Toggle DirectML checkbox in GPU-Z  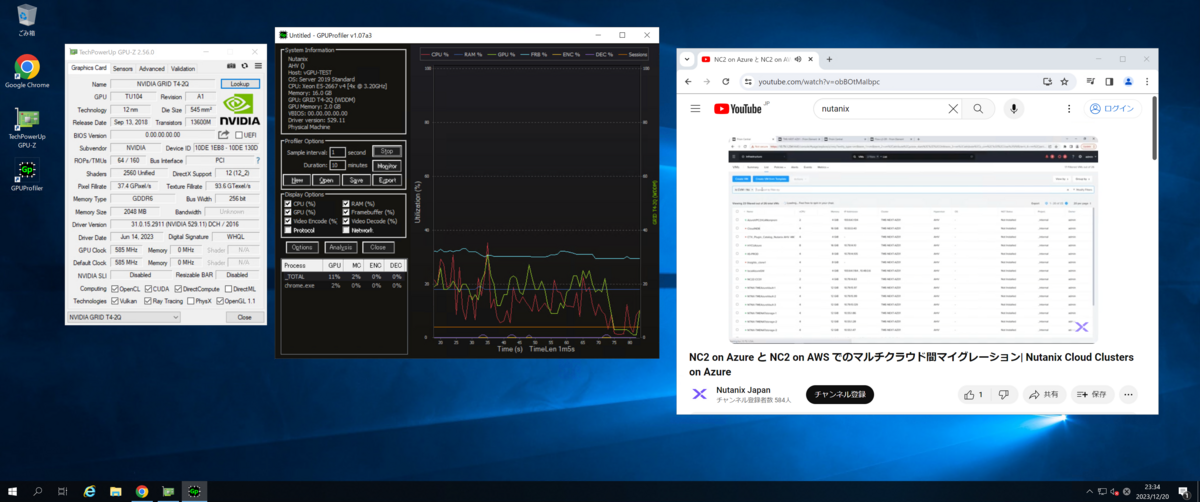pos(228,288)
